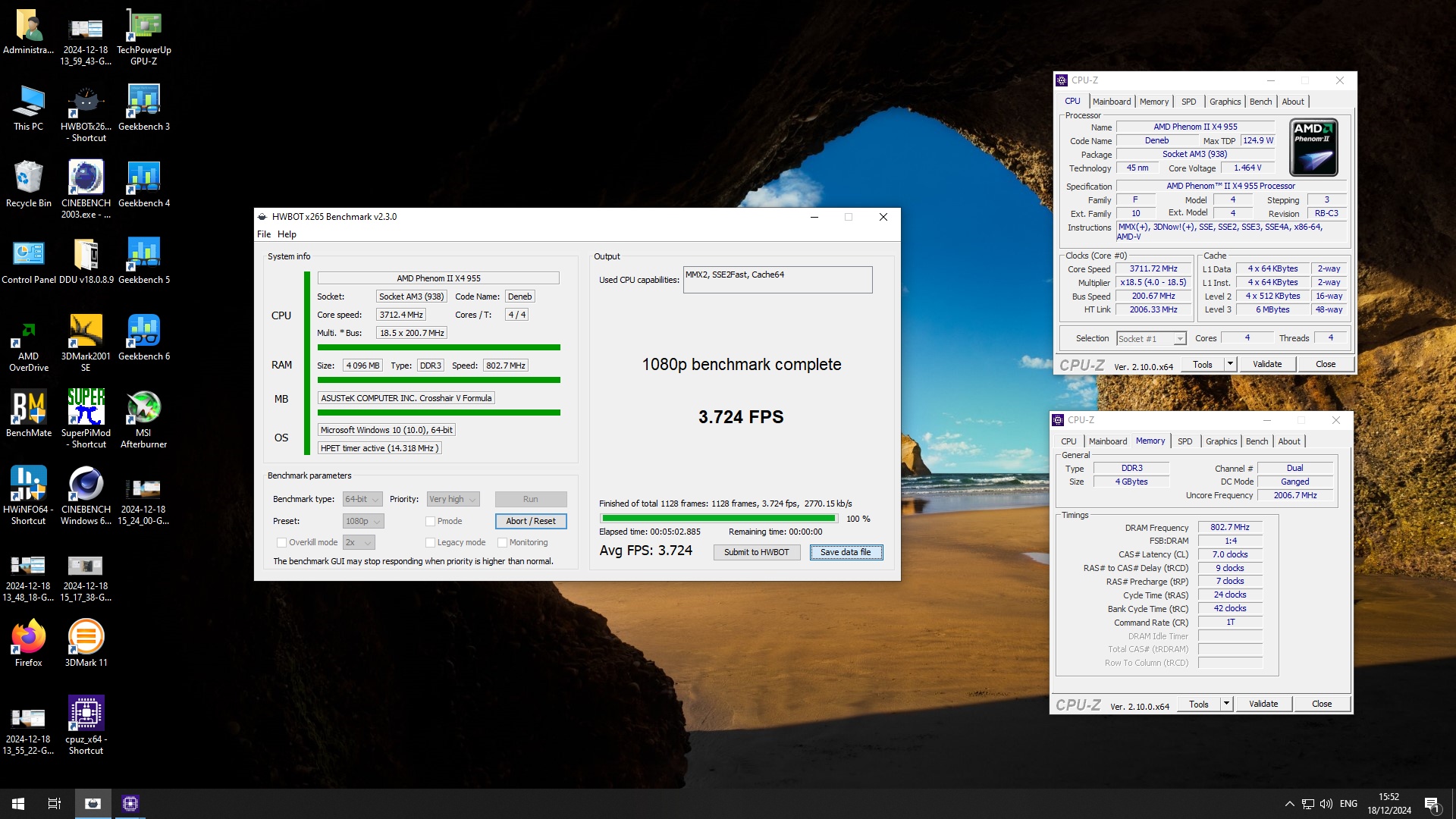This screenshot has height=819, width=1456.
Task: Open the Benchmark type 64-bit dropdown
Action: pos(362,499)
